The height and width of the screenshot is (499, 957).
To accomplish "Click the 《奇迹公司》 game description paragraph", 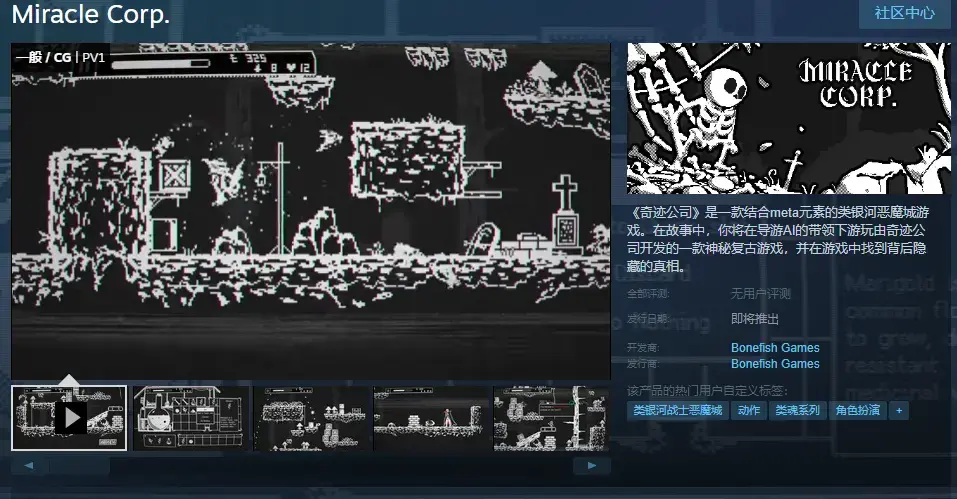I will pyautogui.click(x=778, y=239).
